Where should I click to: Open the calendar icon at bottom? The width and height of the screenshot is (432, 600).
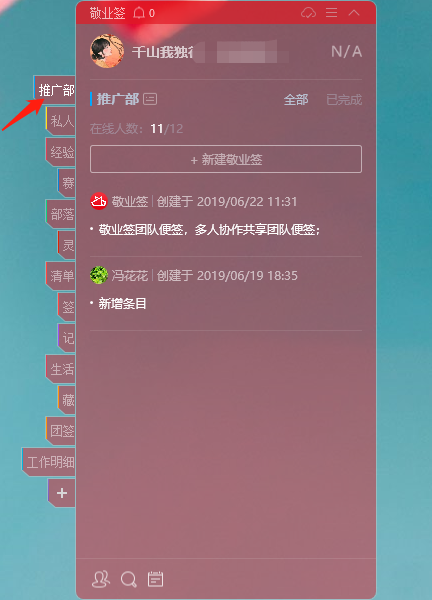point(155,579)
